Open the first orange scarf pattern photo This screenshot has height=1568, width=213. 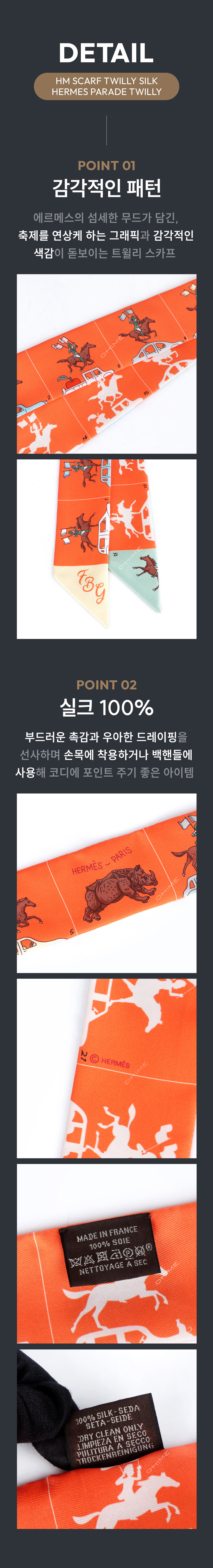click(106, 363)
